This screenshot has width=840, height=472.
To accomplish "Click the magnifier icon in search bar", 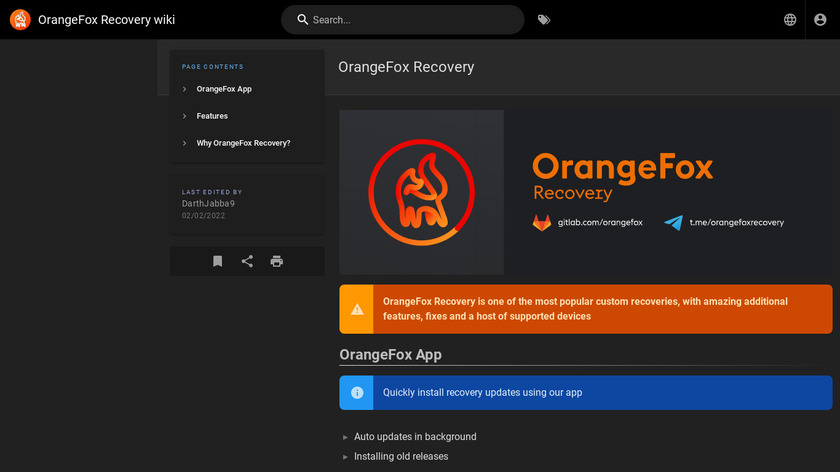I will (x=302, y=20).
